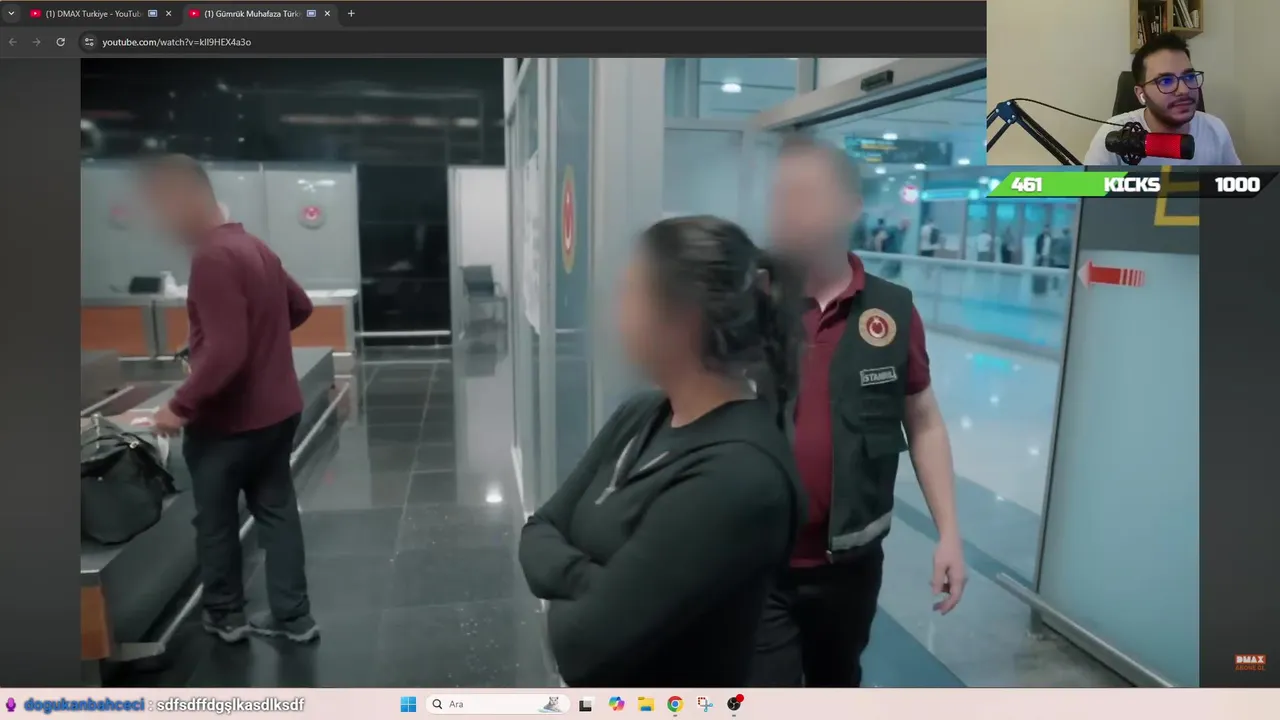Image resolution: width=1280 pixels, height=720 pixels.
Task: Click the media indicator on Gümrük Muhafaza tab
Action: click(311, 14)
